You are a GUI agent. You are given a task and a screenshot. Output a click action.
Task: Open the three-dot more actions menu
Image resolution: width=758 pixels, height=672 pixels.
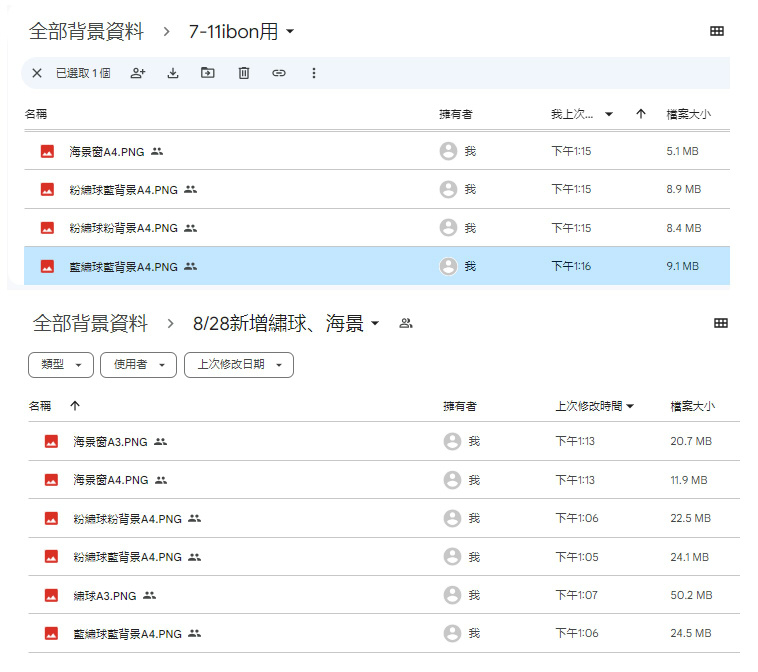coord(314,73)
